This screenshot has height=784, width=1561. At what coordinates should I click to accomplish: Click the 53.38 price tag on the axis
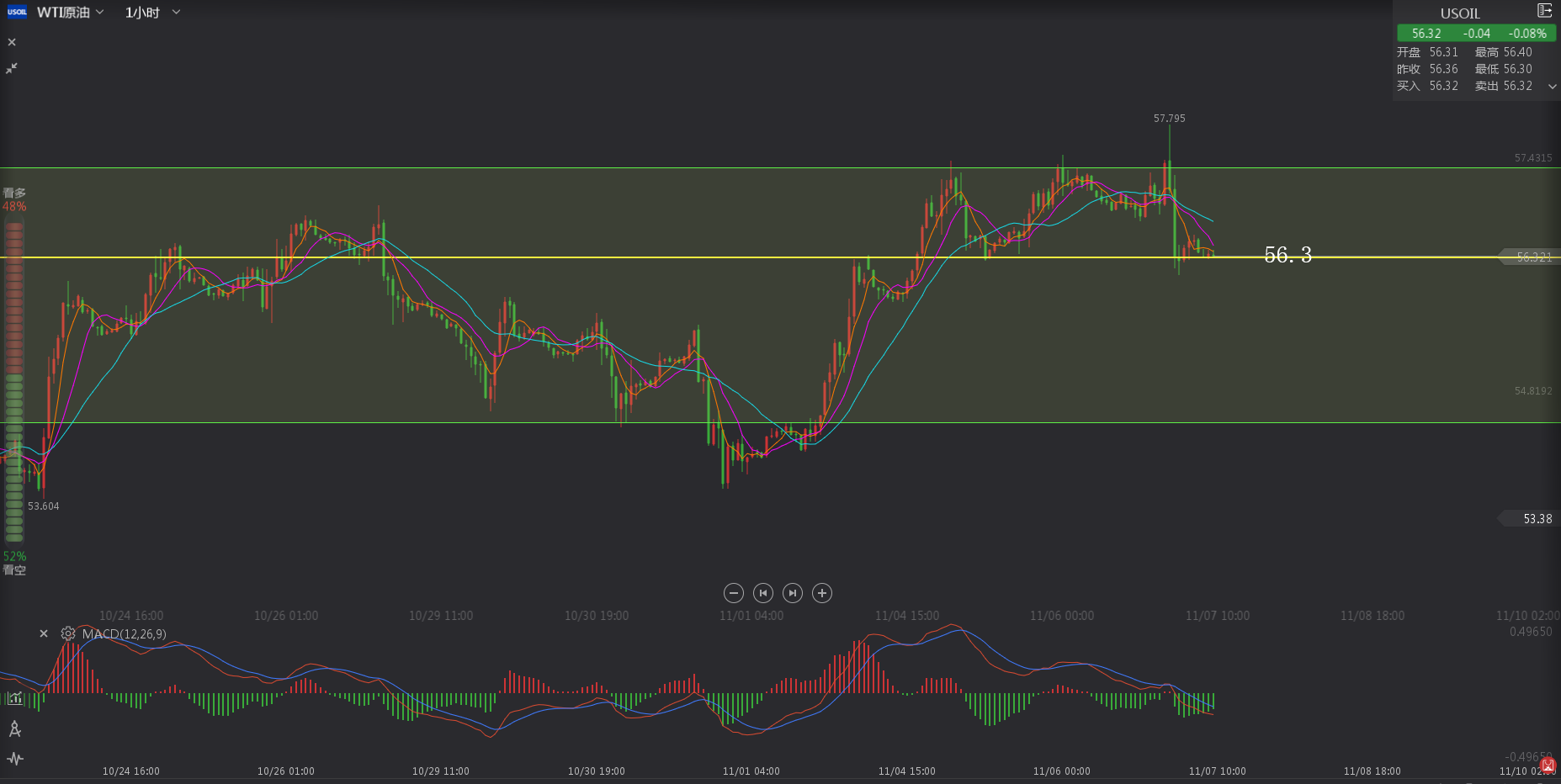pos(1531,519)
